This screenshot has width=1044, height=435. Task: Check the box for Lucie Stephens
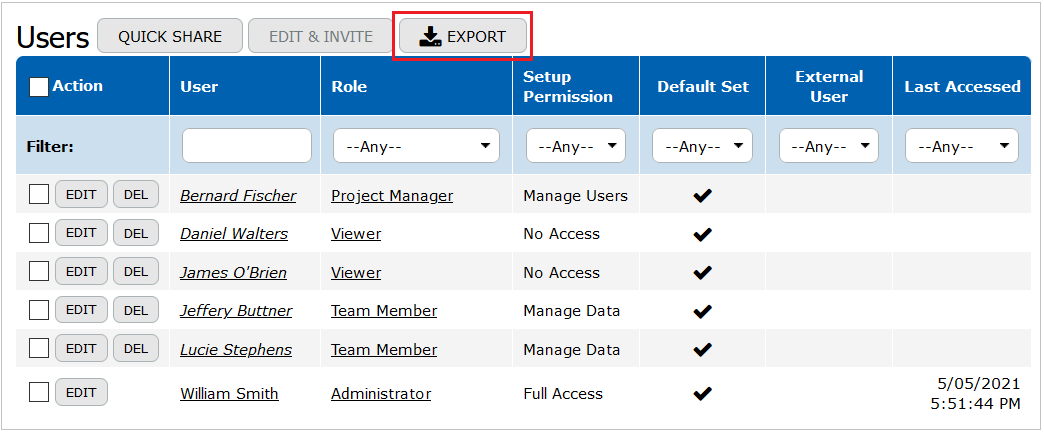pos(39,348)
